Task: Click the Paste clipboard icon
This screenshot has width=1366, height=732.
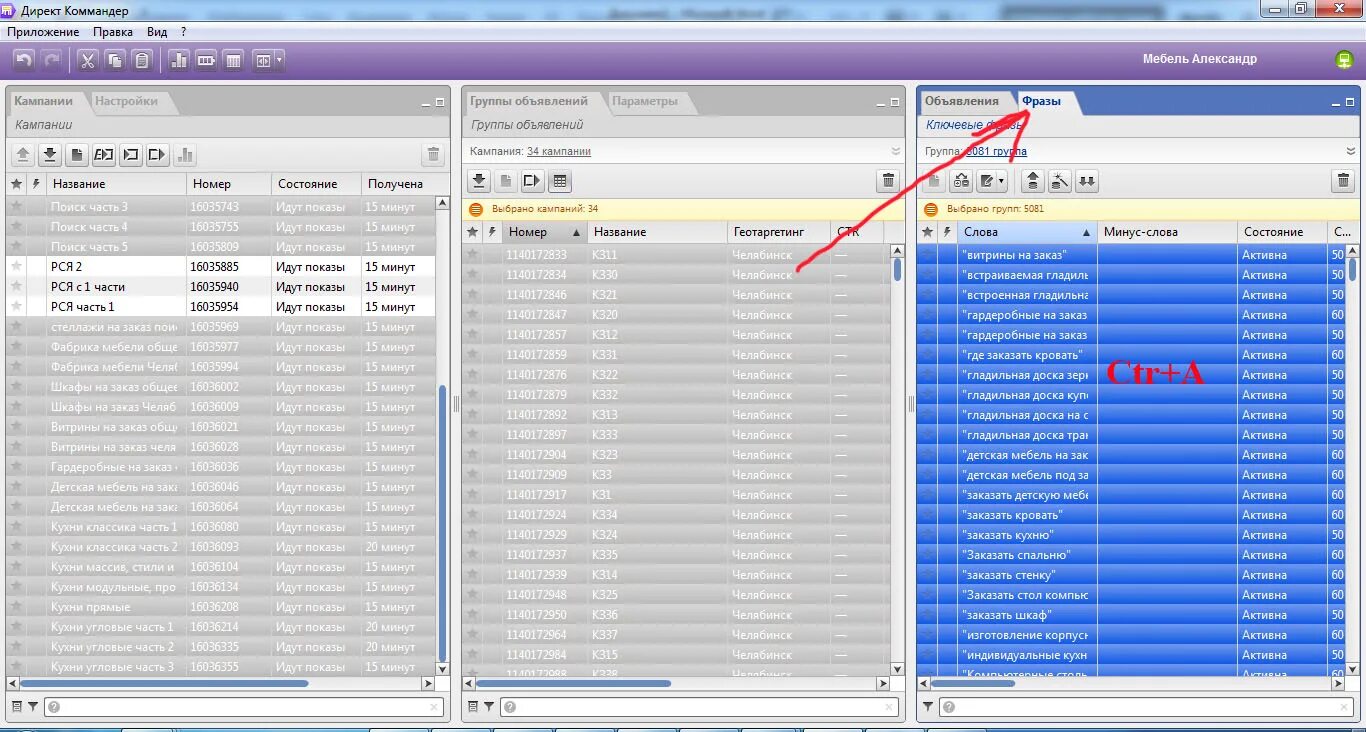Action: pyautogui.click(x=140, y=59)
